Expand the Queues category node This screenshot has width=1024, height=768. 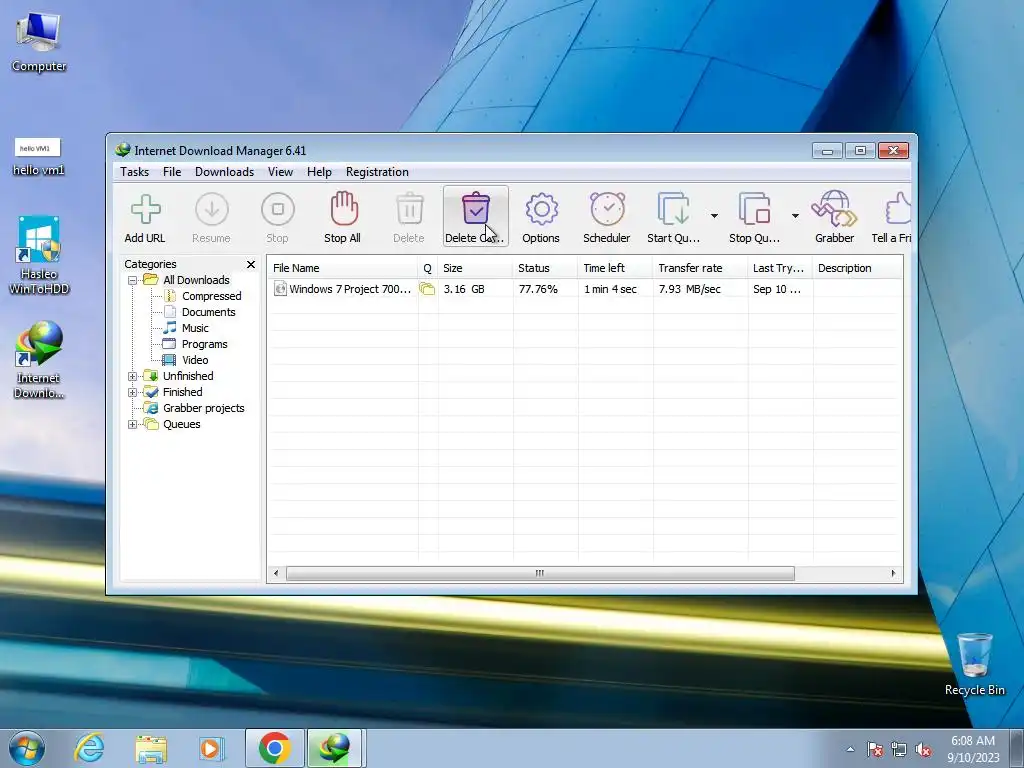[133, 424]
